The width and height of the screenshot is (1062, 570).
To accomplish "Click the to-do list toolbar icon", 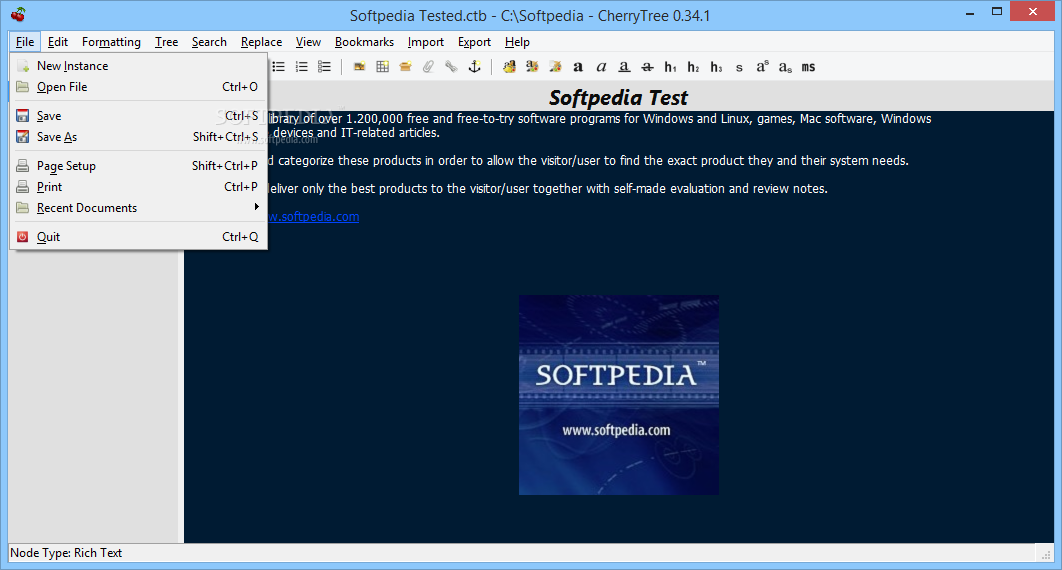I will [324, 66].
